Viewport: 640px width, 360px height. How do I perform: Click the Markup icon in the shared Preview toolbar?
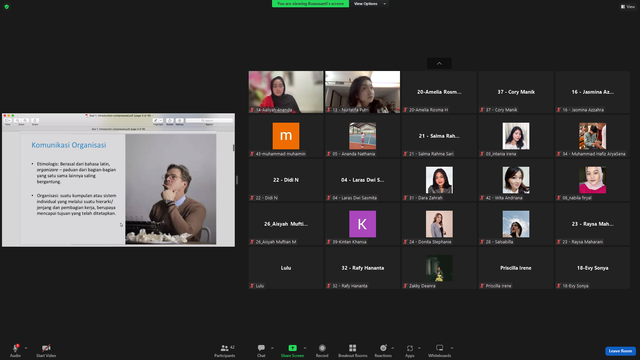pyautogui.click(x=180, y=121)
